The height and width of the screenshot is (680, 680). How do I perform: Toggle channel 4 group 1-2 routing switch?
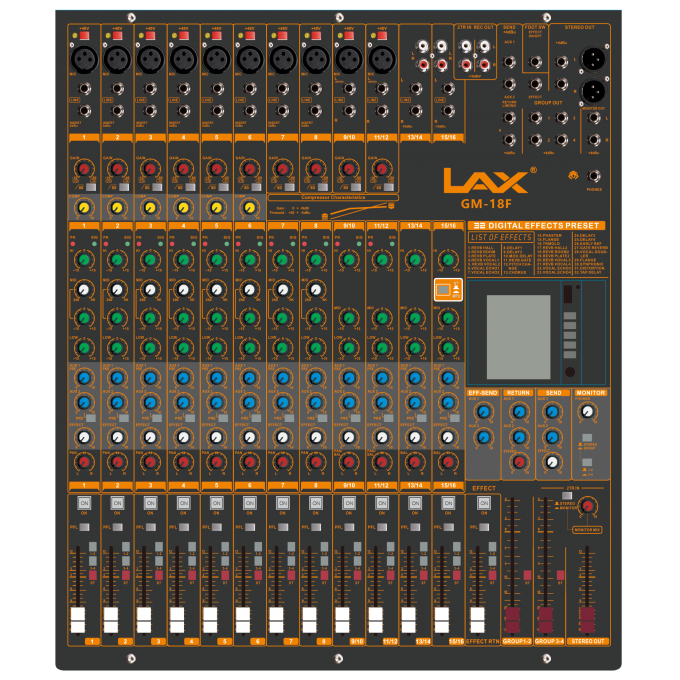pyautogui.click(x=192, y=546)
